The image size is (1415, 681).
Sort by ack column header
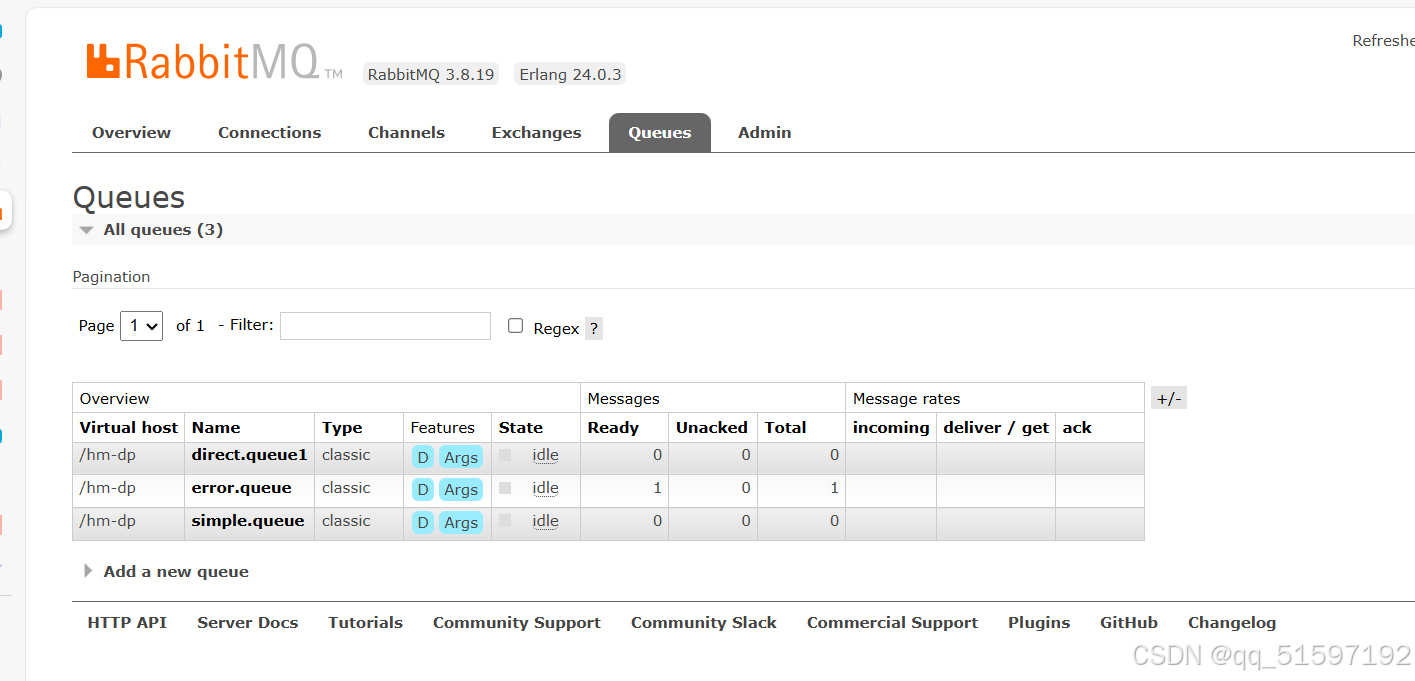pyautogui.click(x=1077, y=427)
